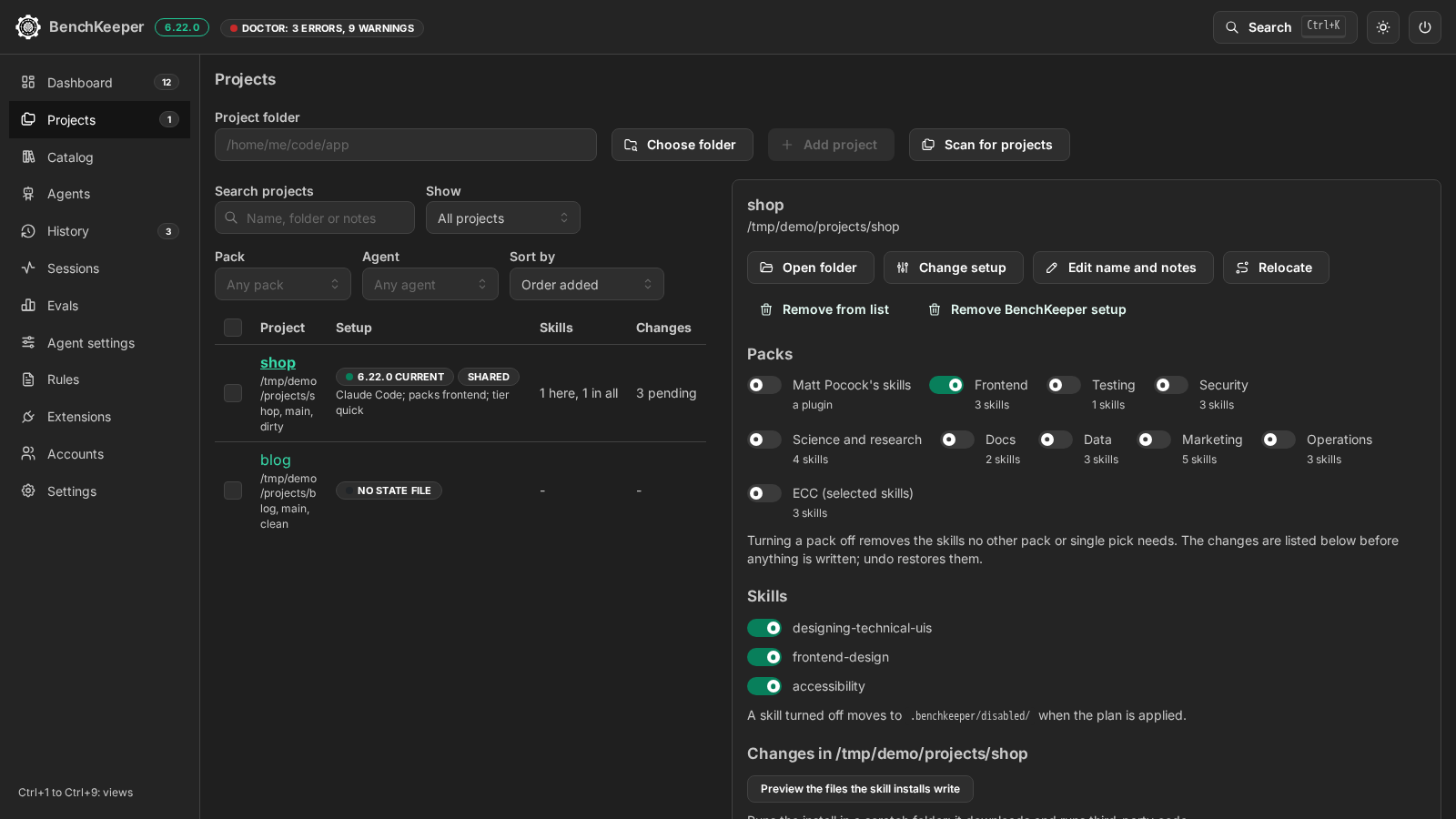Click the Doctor errors and warnings badge
The height and width of the screenshot is (819, 1456).
tap(322, 28)
